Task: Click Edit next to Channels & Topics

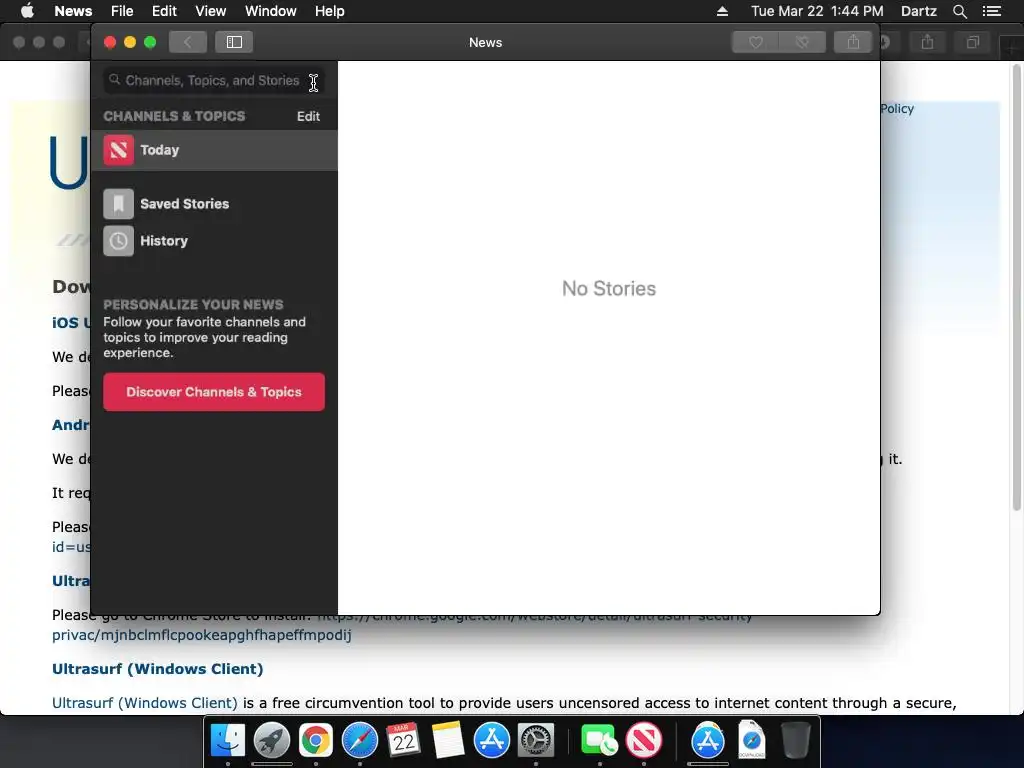Action: click(308, 116)
